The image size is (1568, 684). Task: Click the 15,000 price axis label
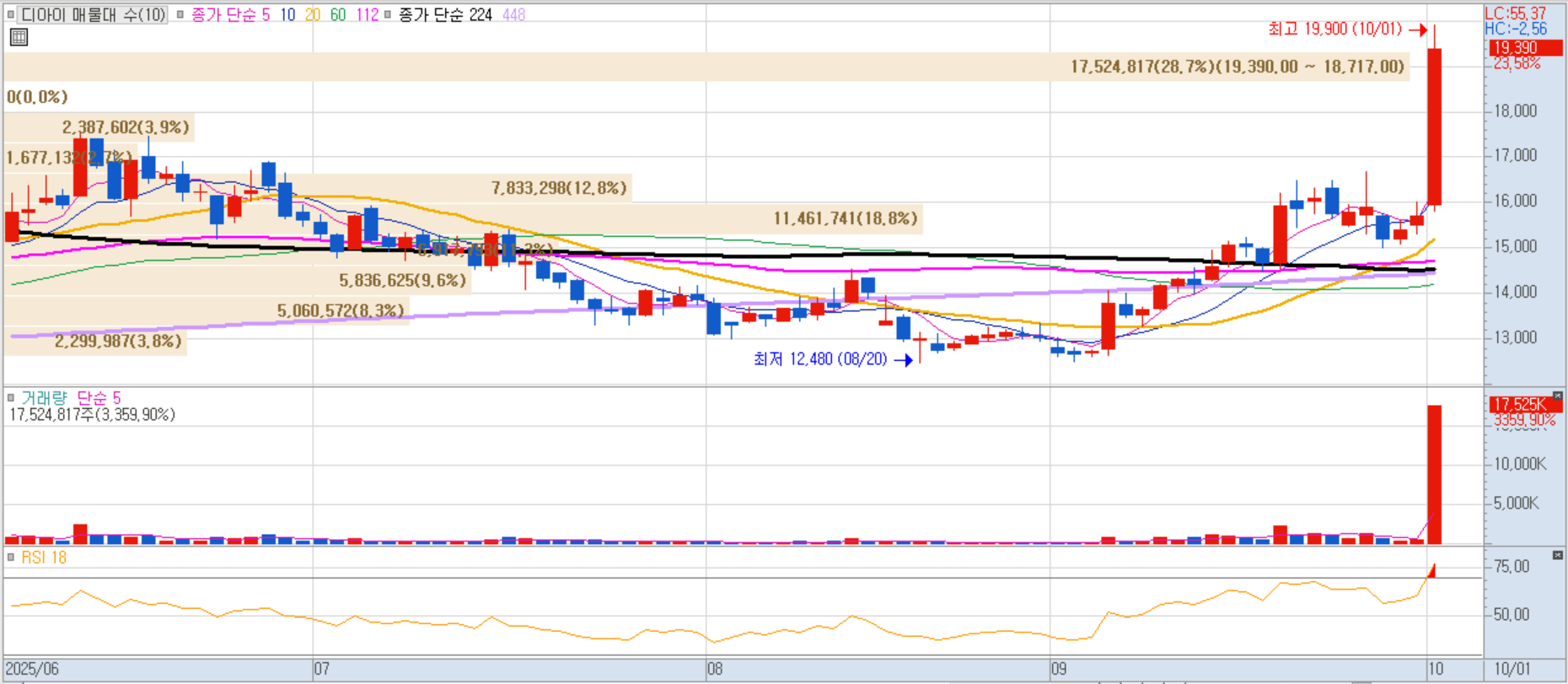[x=1515, y=246]
